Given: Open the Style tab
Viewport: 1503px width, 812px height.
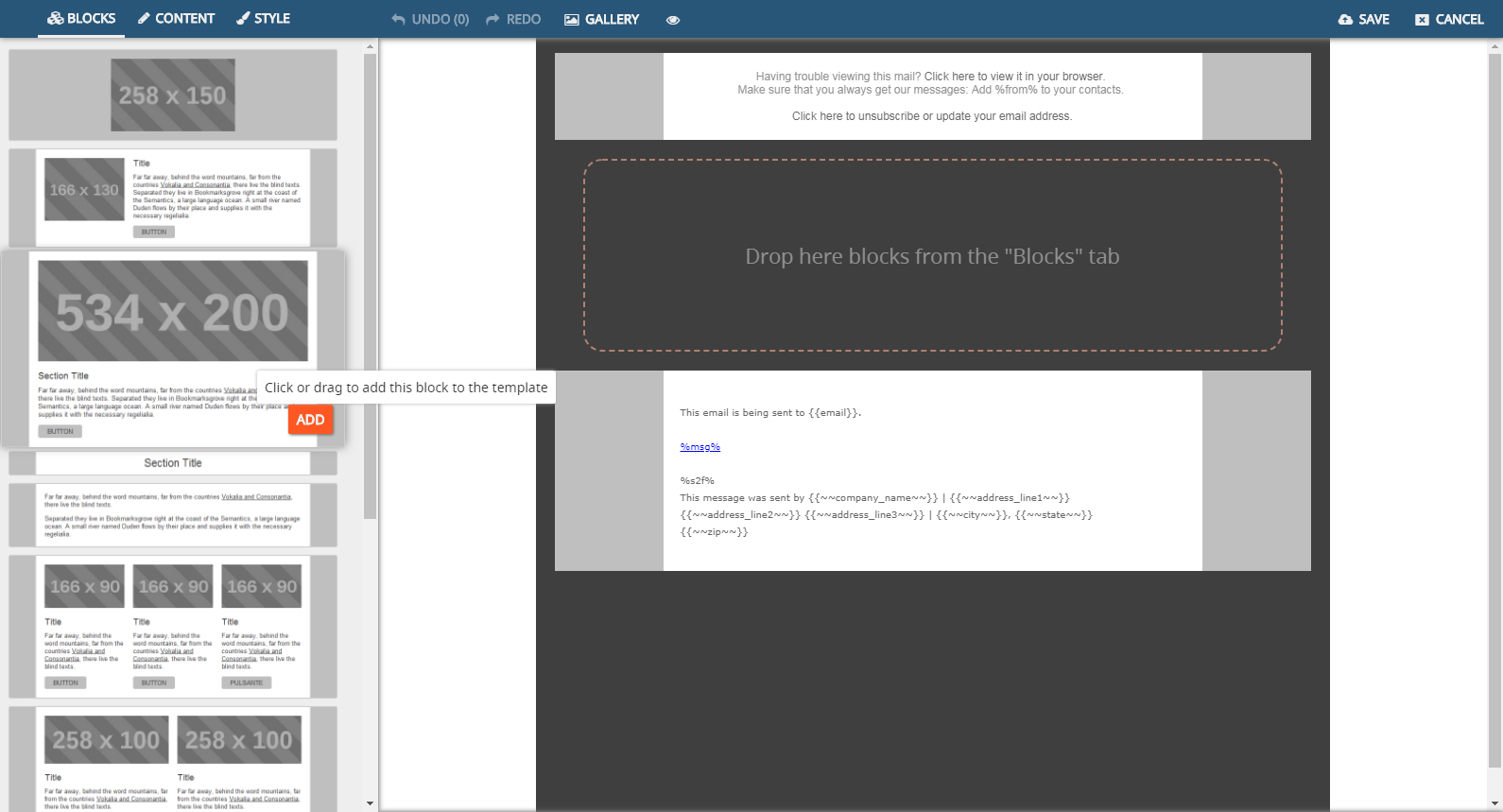Looking at the screenshot, I should pos(263,19).
